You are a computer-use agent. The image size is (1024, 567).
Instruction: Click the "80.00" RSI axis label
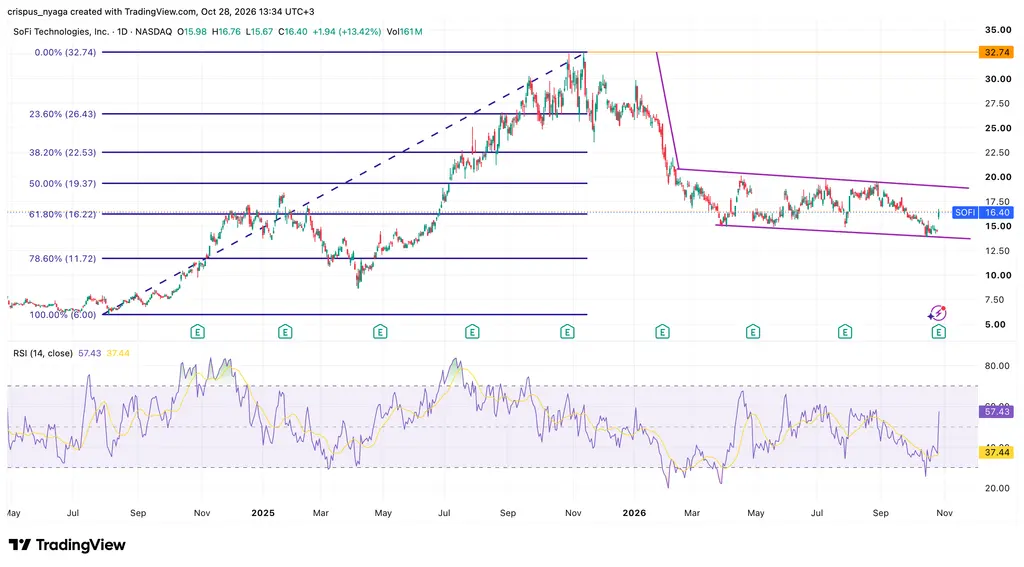(998, 366)
